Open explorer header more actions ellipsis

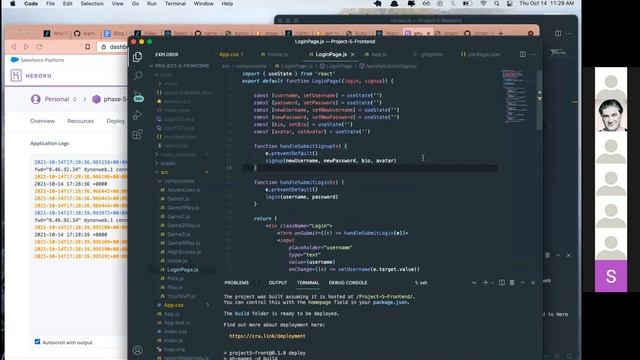(206, 54)
